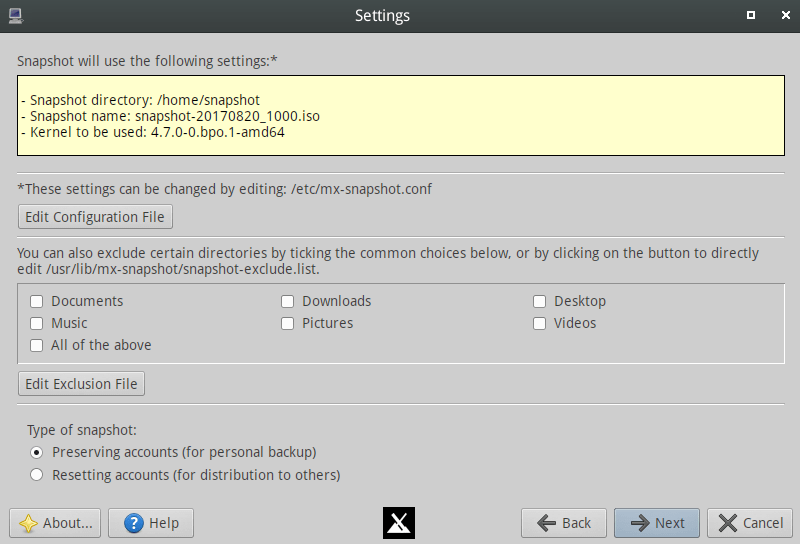The width and height of the screenshot is (800, 544).
Task: Tick the Music checkbox
Action: point(36,324)
